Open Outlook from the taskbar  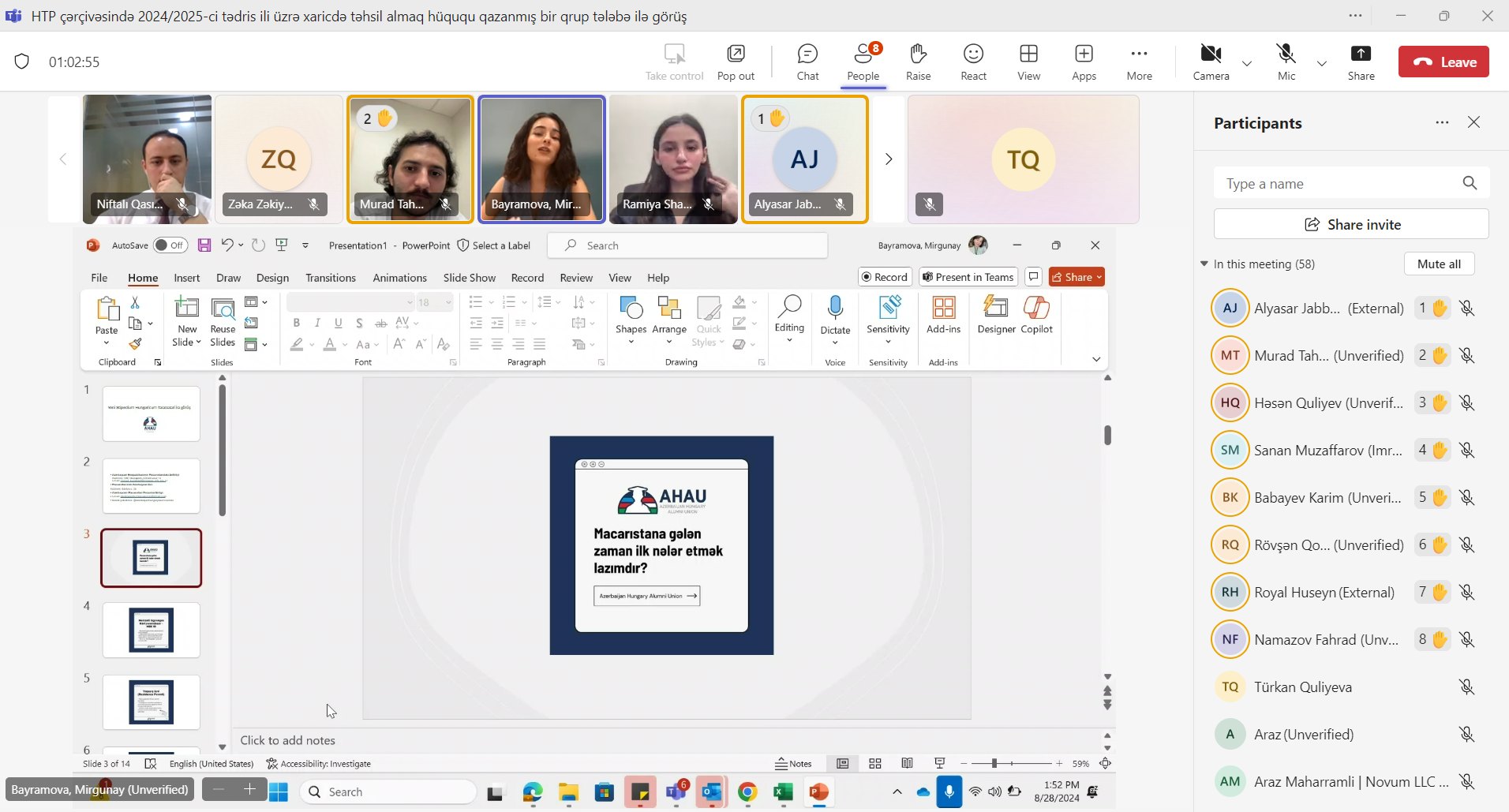712,791
